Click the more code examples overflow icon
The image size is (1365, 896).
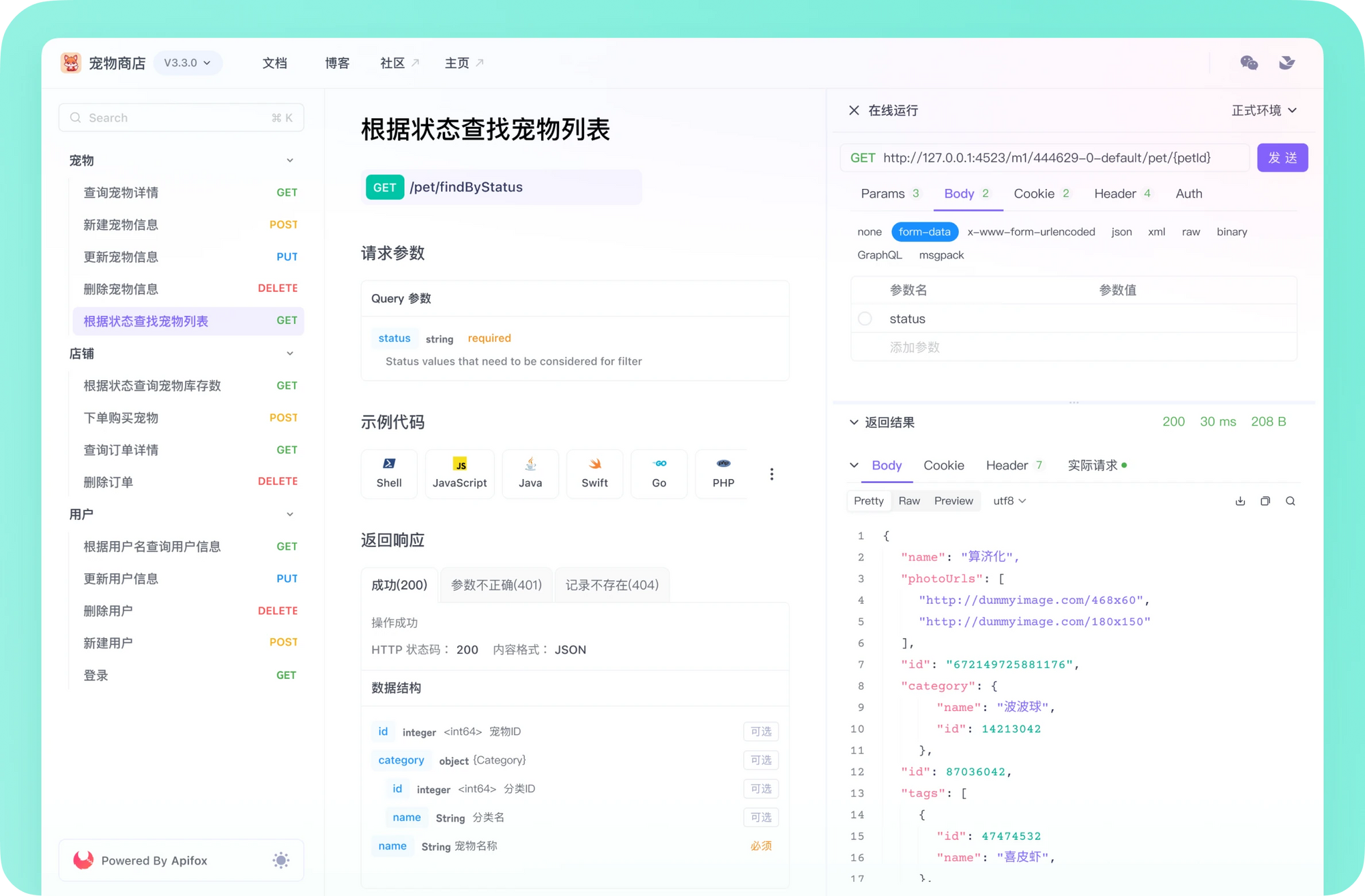pyautogui.click(x=772, y=474)
